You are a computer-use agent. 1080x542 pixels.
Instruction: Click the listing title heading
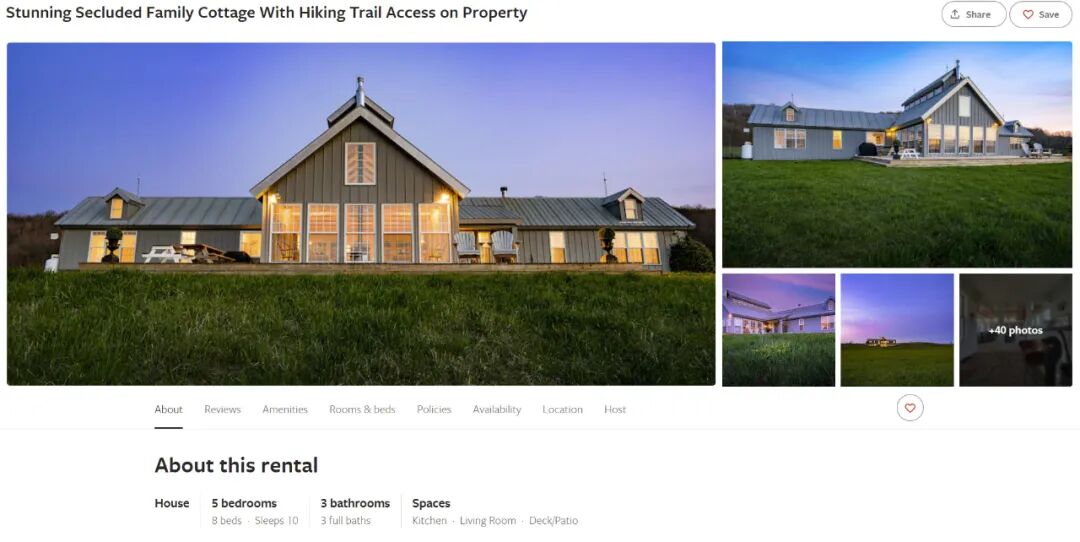[266, 12]
